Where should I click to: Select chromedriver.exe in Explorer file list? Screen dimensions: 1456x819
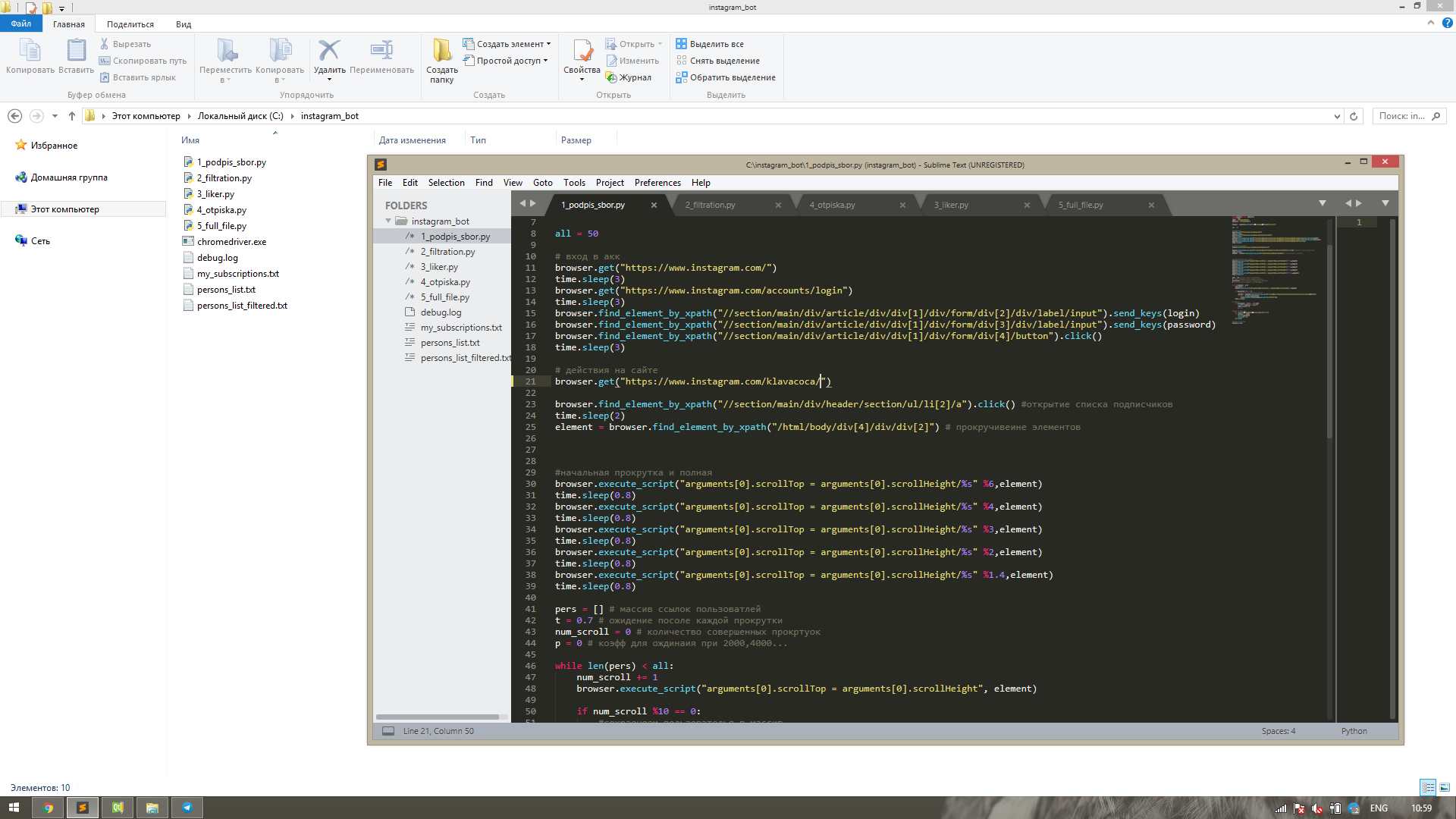coord(231,242)
